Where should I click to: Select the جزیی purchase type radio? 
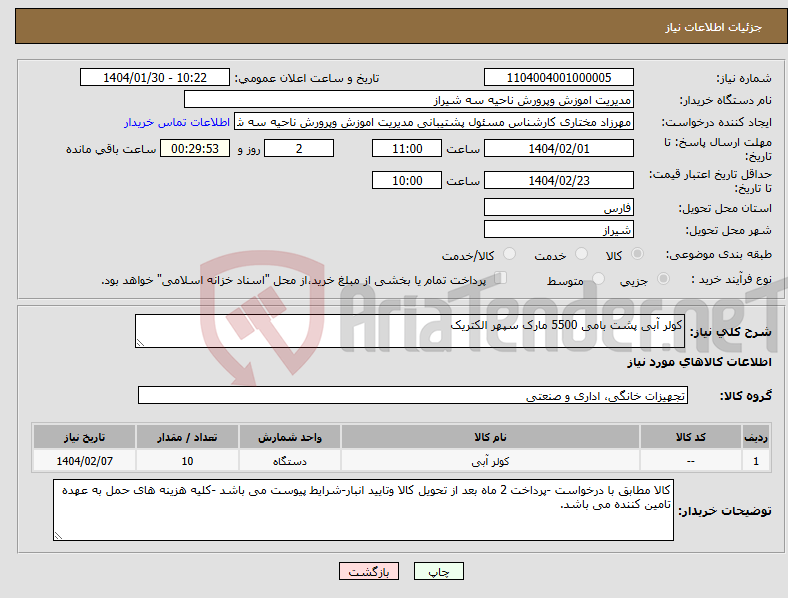pos(663,278)
